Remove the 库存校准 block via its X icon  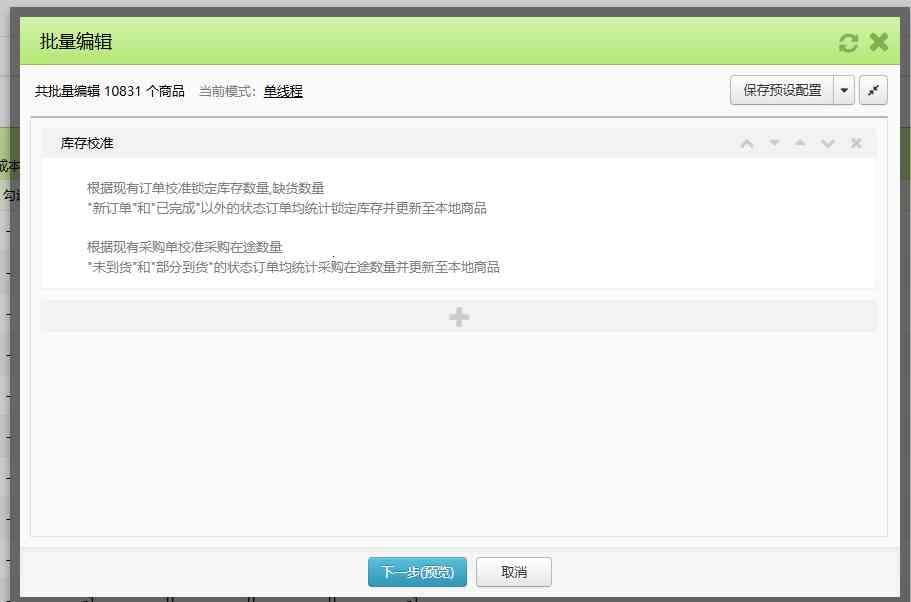[856, 143]
